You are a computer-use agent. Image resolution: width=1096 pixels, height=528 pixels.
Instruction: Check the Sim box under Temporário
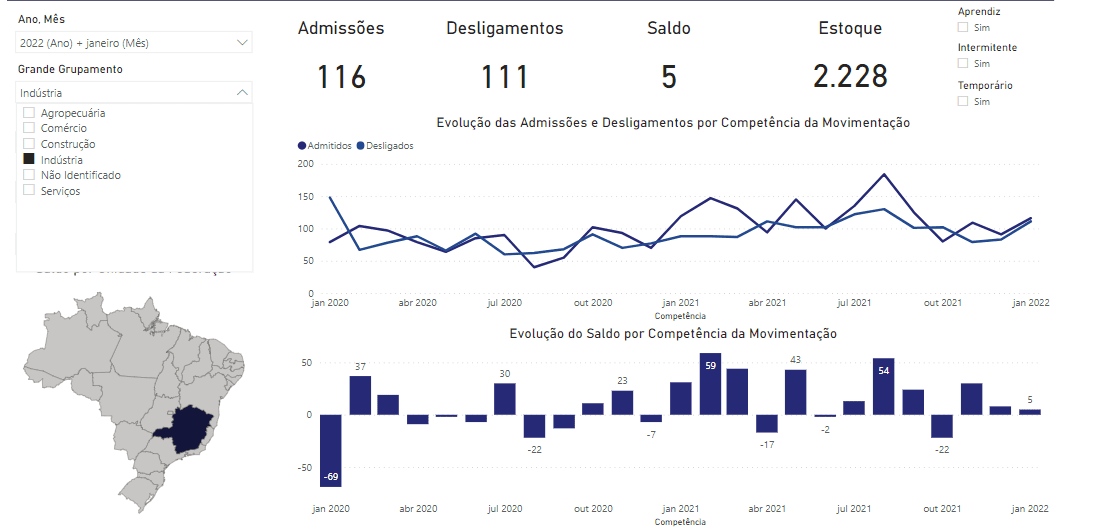[963, 101]
